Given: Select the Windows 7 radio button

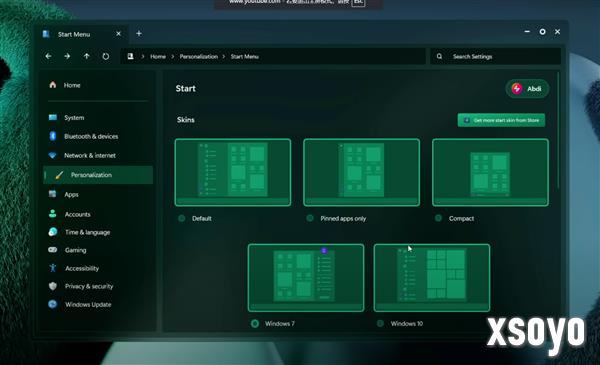Looking at the screenshot, I should (x=255, y=324).
